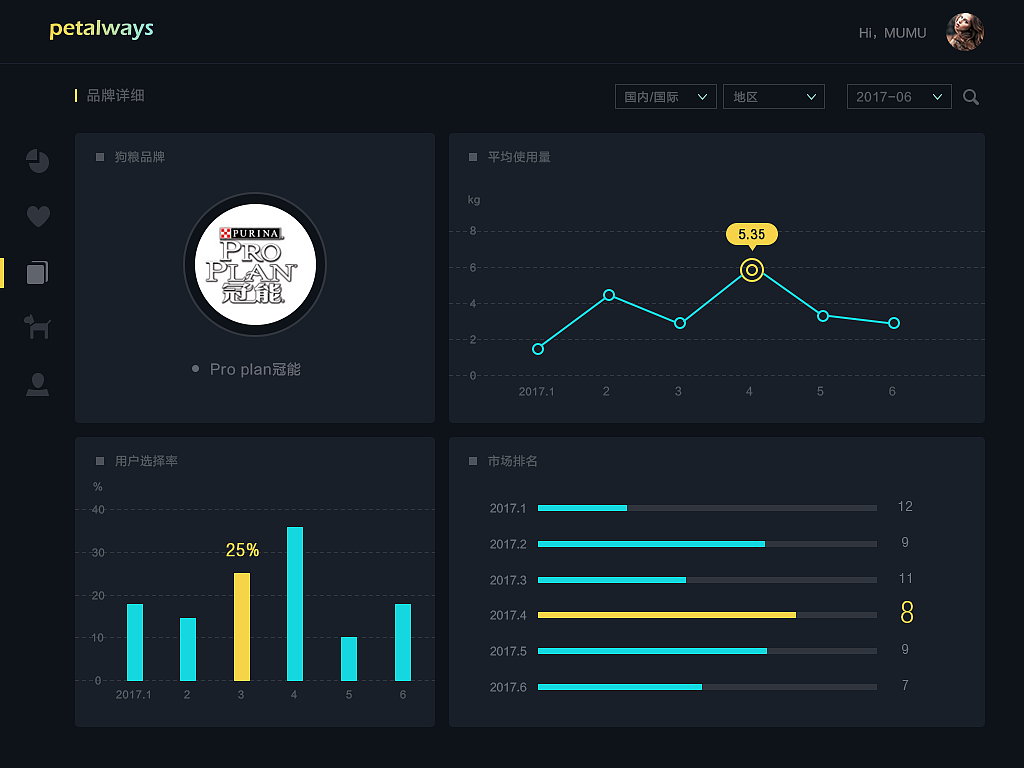Click rank value 7 for 2017.6
This screenshot has height=768, width=1024.
[905, 685]
